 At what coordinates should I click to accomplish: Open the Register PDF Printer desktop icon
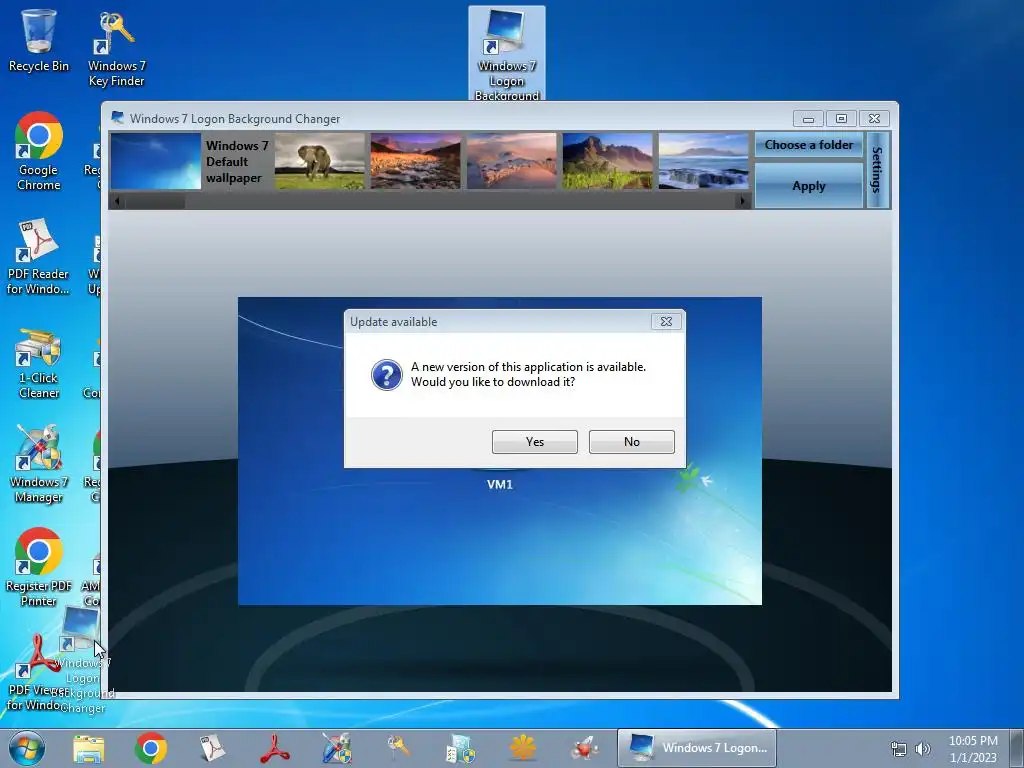(x=39, y=567)
